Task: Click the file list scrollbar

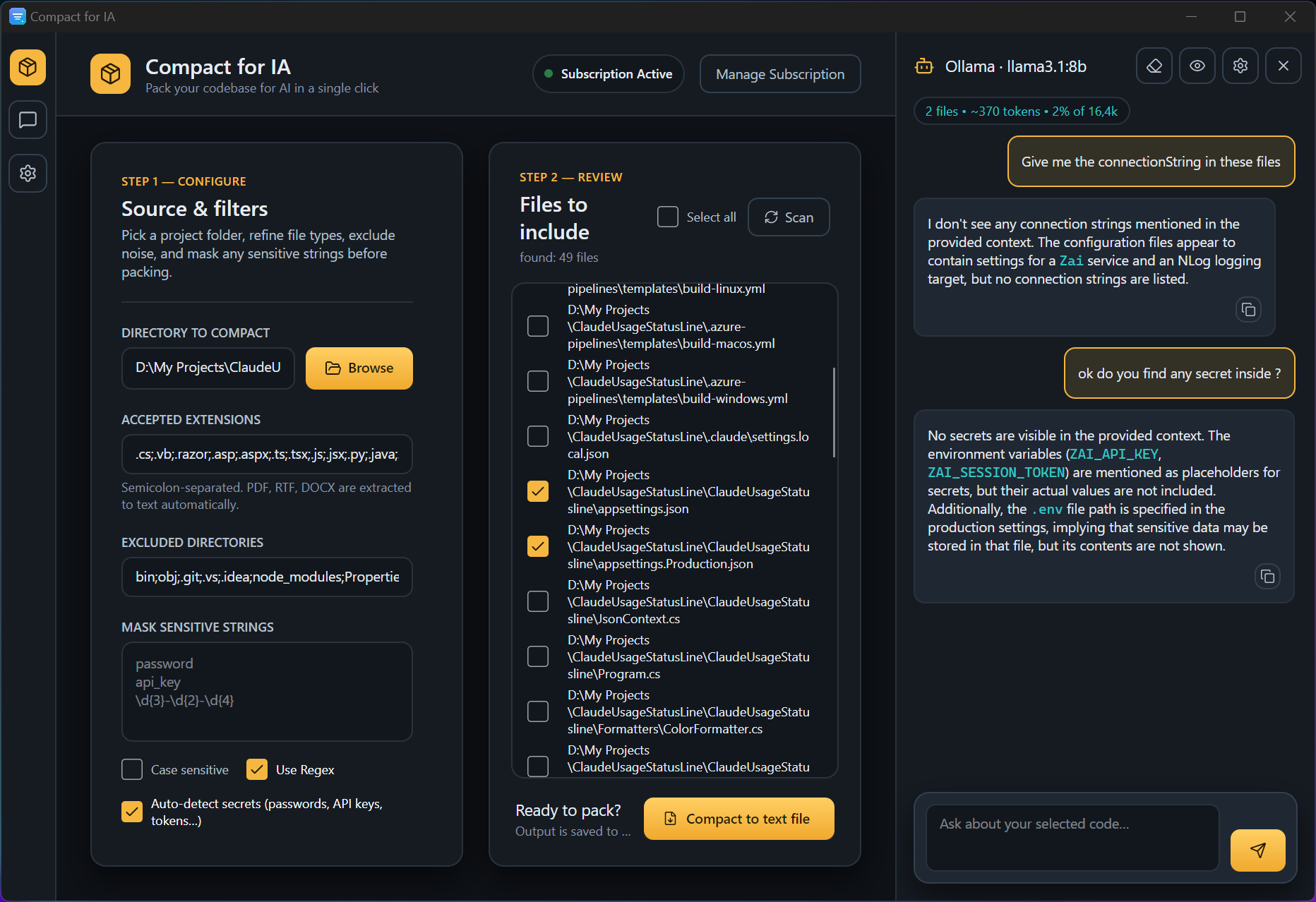Action: coord(834,412)
